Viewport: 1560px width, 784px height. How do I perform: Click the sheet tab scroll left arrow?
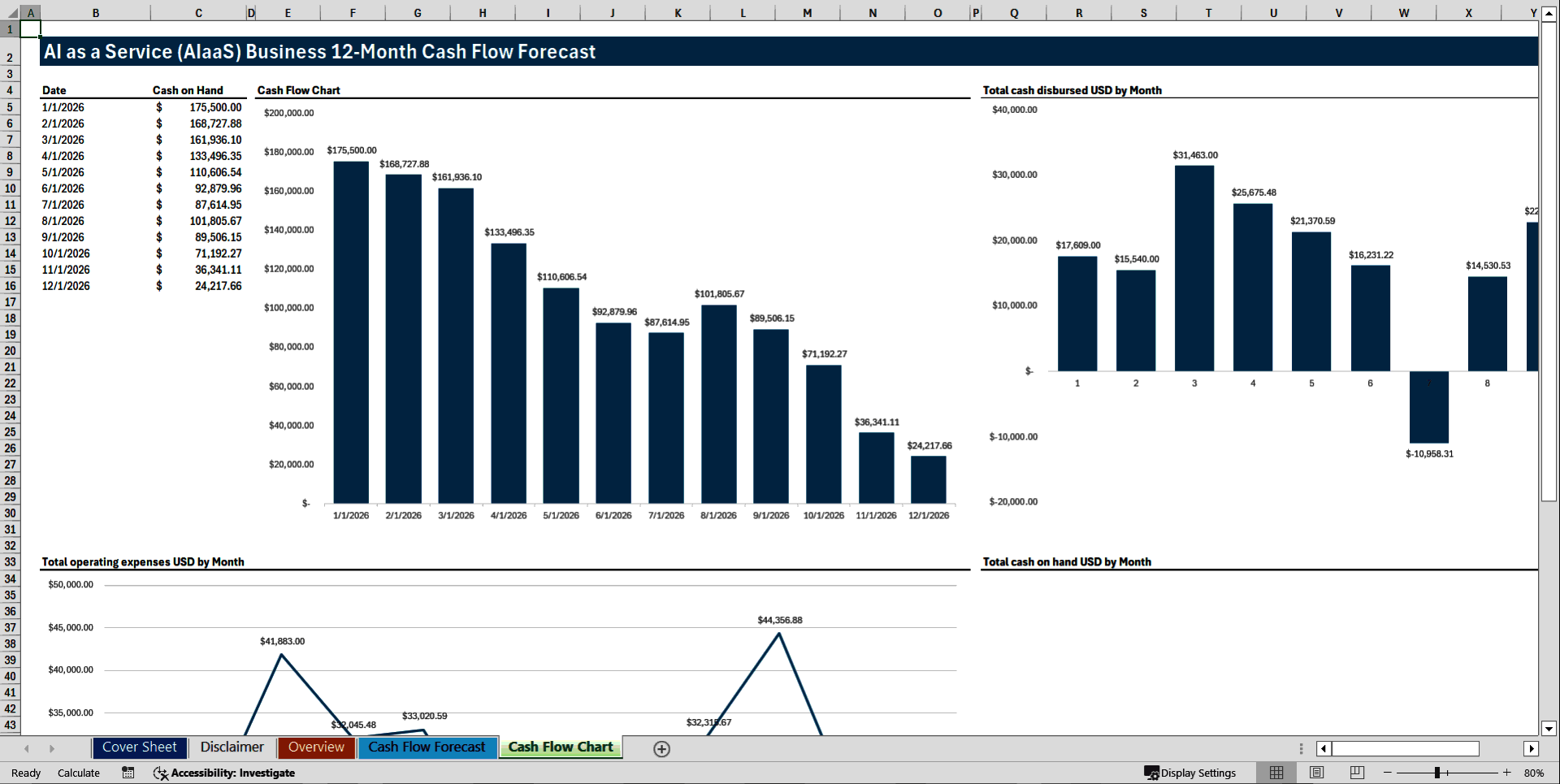[27, 748]
